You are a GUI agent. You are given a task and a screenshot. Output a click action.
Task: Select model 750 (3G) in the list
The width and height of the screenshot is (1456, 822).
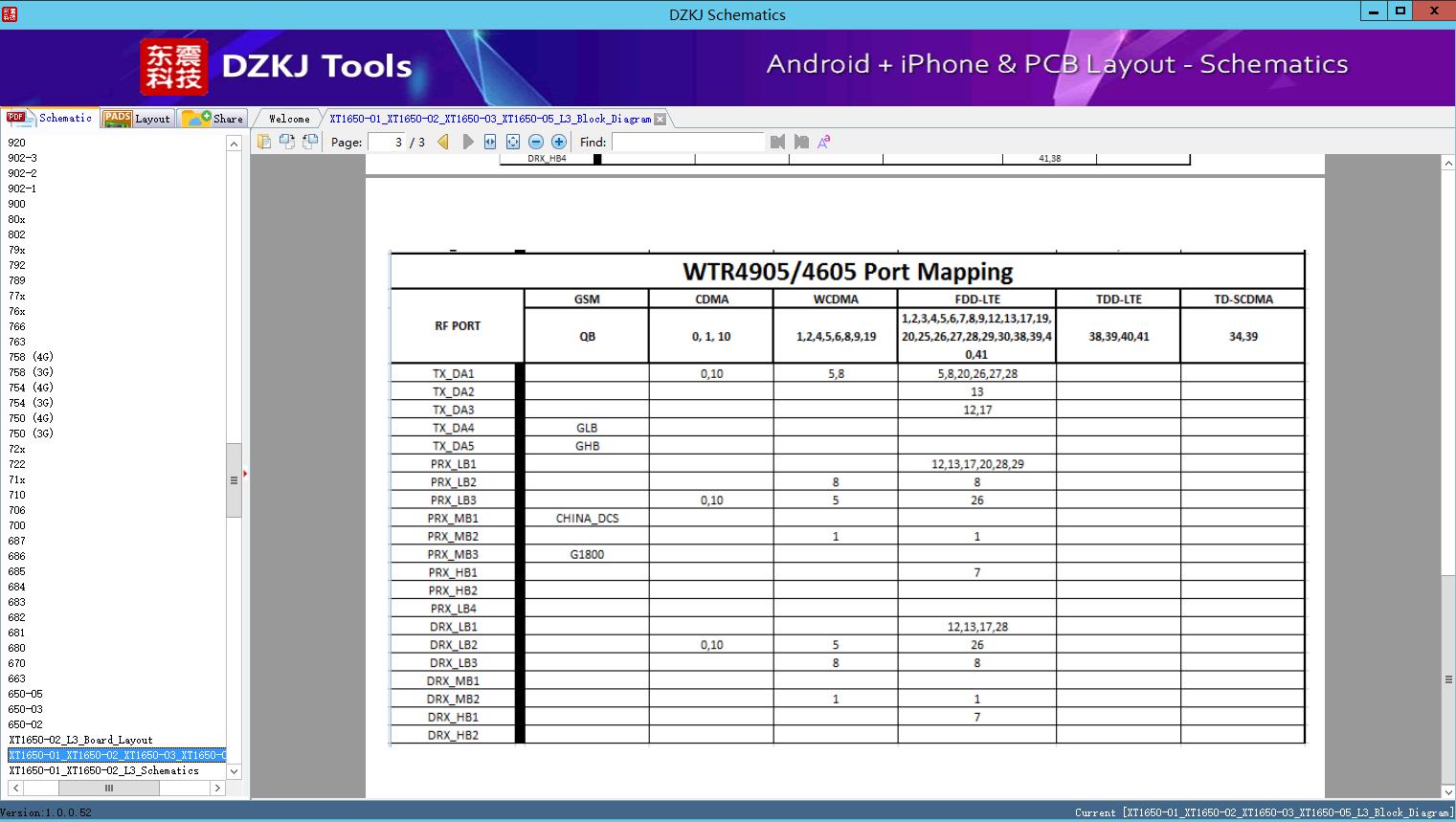point(31,433)
